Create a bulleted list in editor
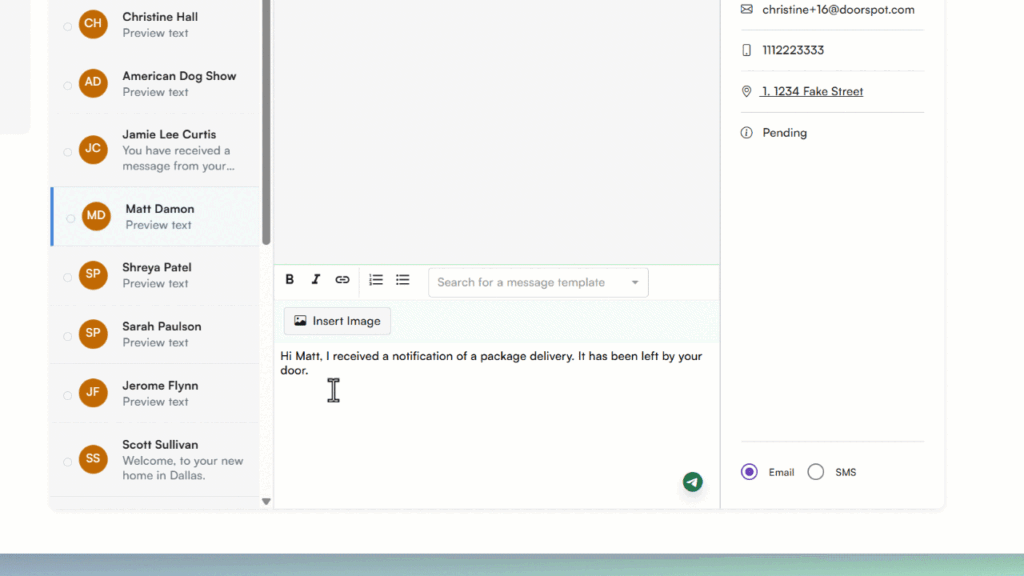Viewport: 1024px width, 576px height. tap(402, 280)
